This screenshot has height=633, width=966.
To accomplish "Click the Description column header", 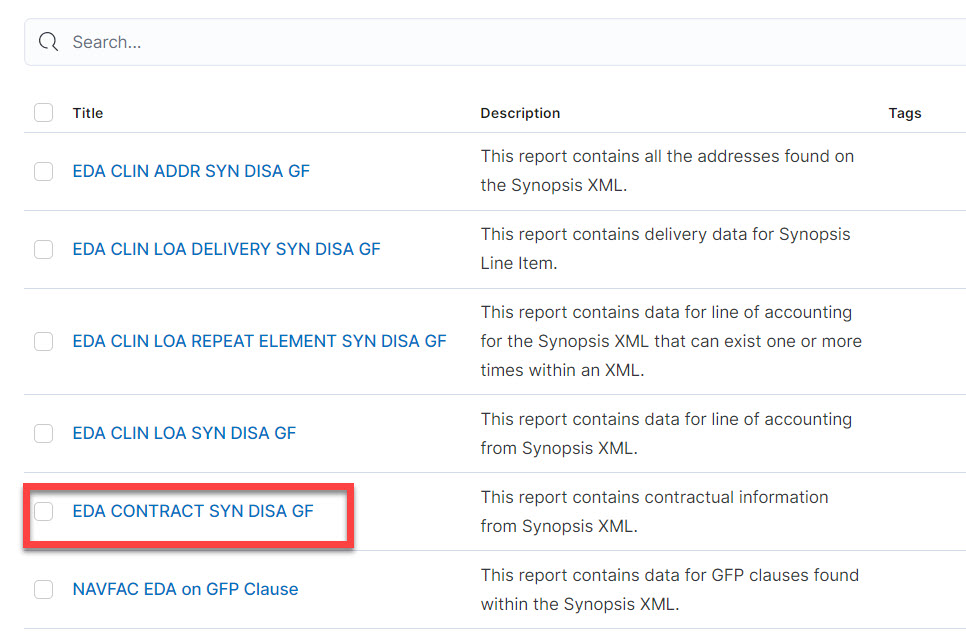I will point(520,113).
